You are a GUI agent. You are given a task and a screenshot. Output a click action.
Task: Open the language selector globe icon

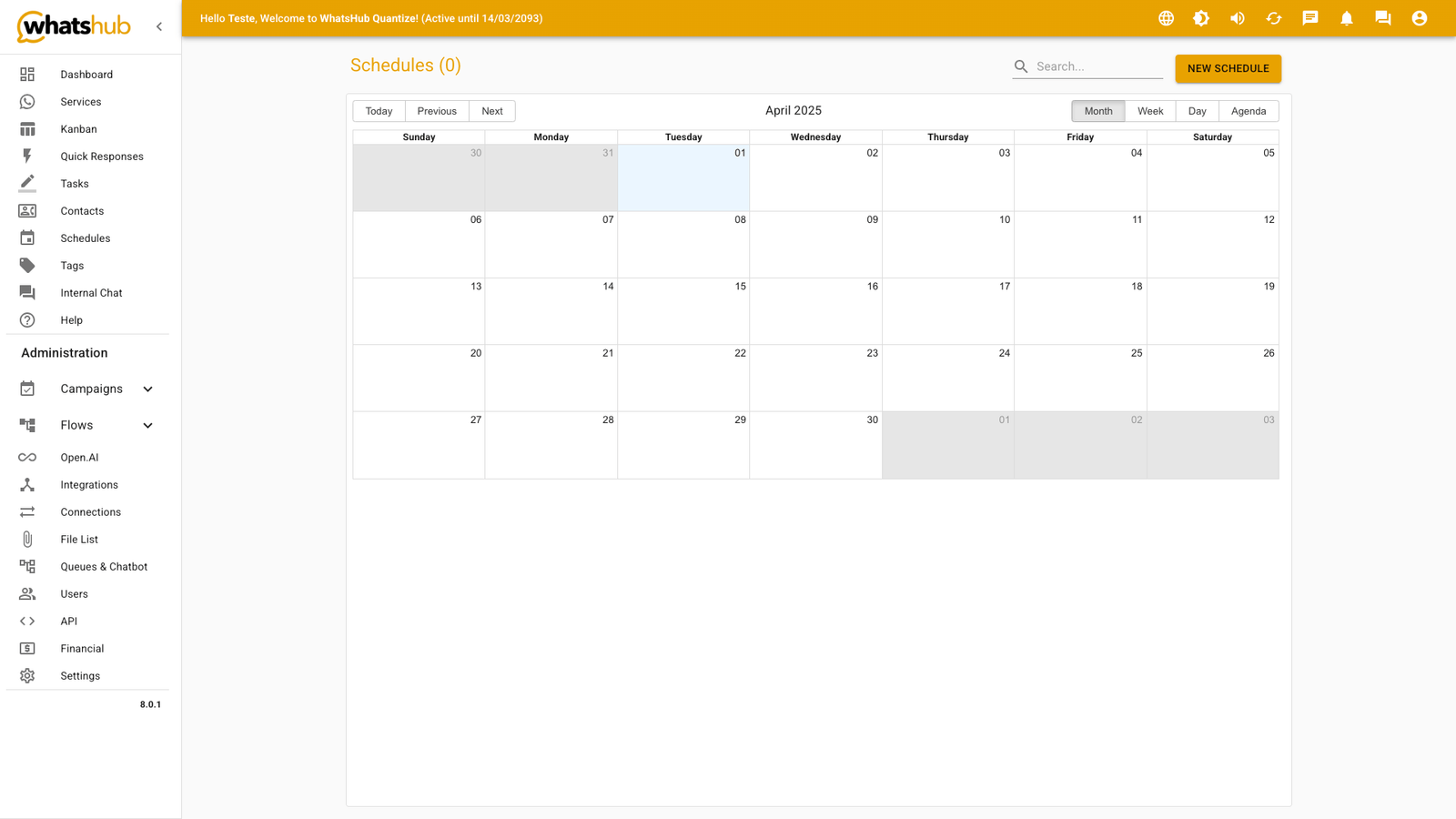(x=1166, y=18)
